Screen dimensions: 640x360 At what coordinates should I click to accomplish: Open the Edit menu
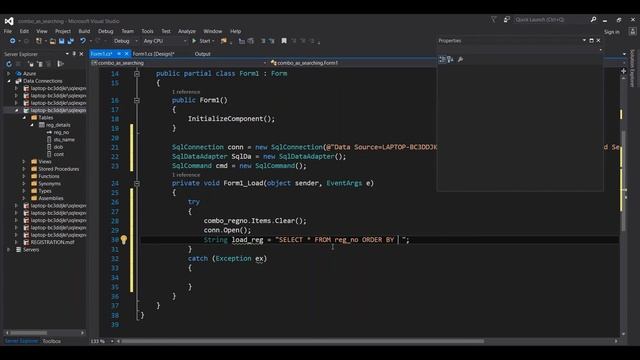coord(24,31)
